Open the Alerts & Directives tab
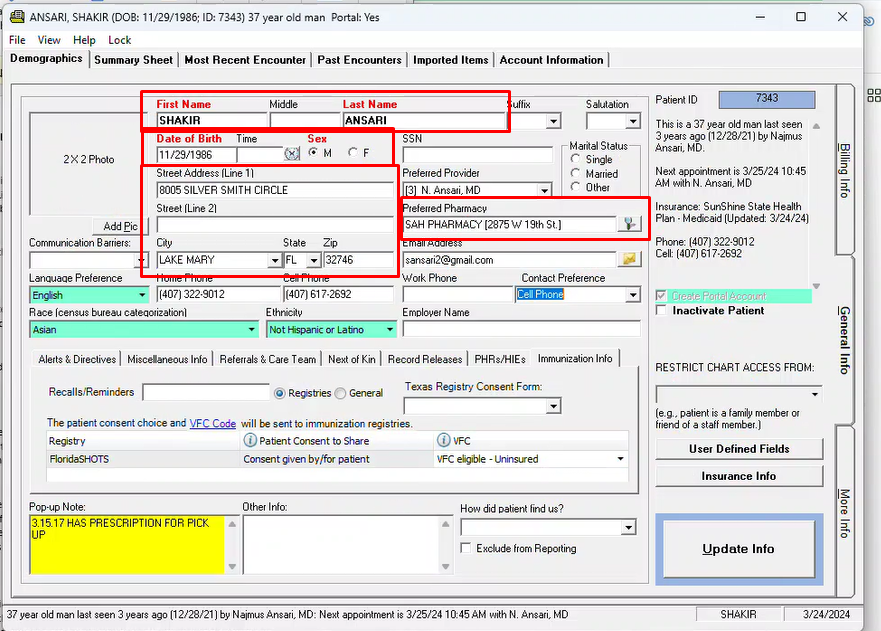881x631 pixels. click(77, 359)
